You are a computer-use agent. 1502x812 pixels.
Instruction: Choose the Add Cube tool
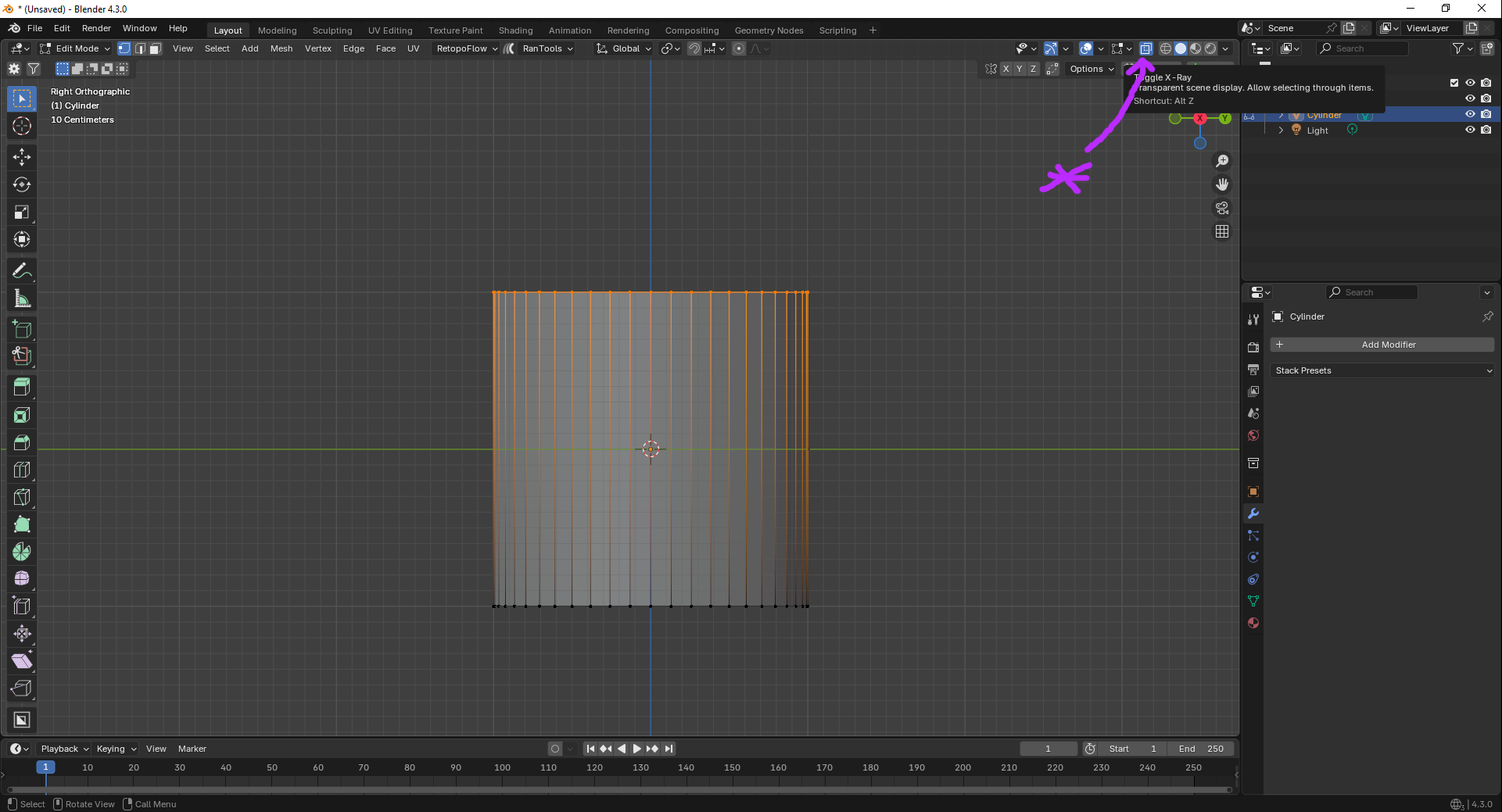pos(22,329)
